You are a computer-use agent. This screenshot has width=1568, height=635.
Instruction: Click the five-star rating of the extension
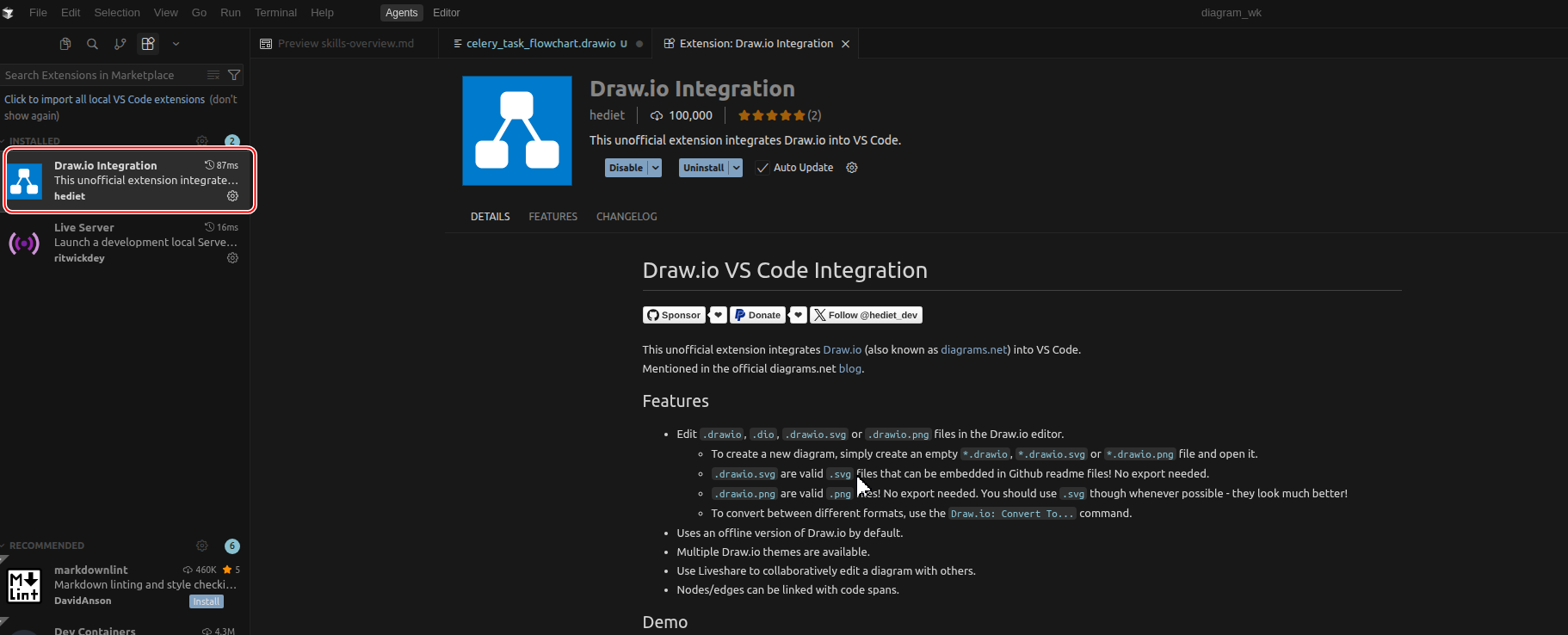pyautogui.click(x=772, y=115)
